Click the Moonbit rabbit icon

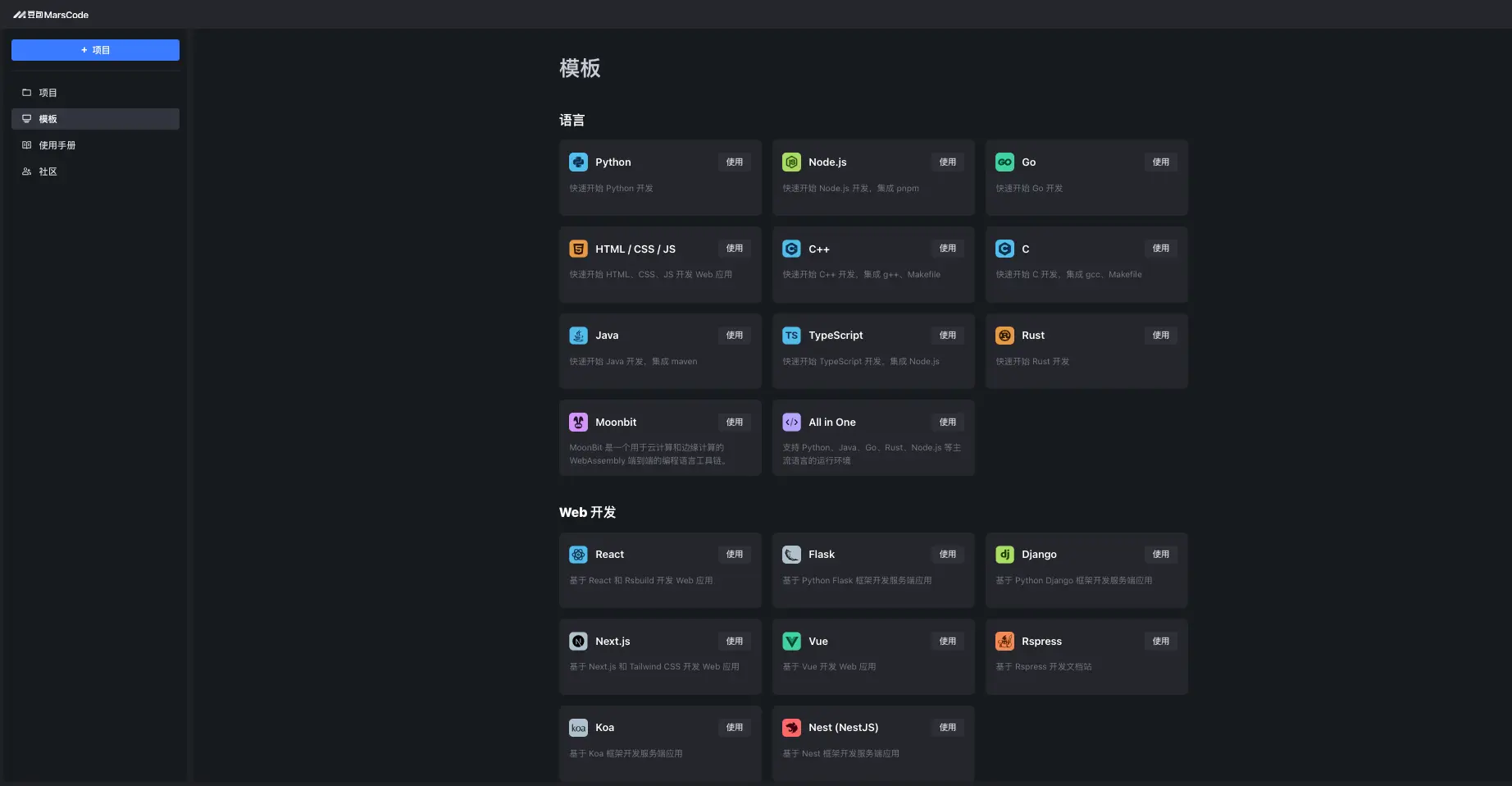(578, 422)
